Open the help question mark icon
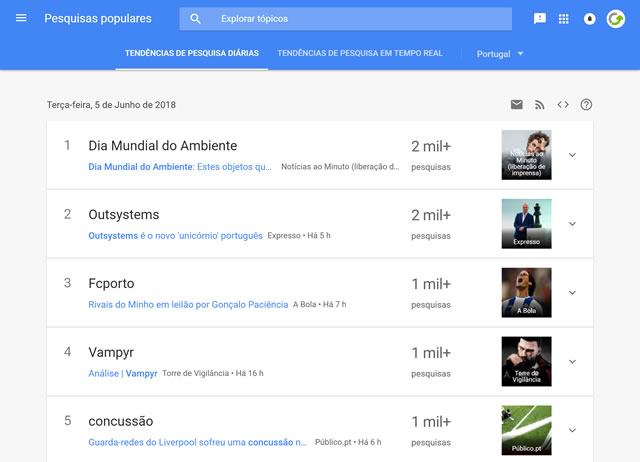Screen dimensions: 640x462 pyautogui.click(x=586, y=104)
